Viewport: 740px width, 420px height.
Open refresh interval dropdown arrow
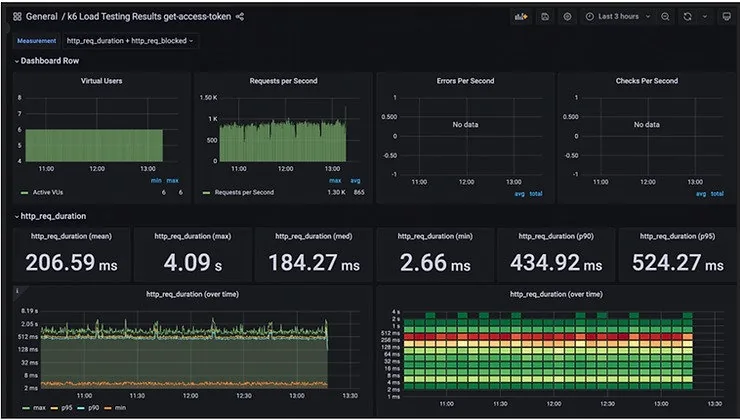(705, 17)
